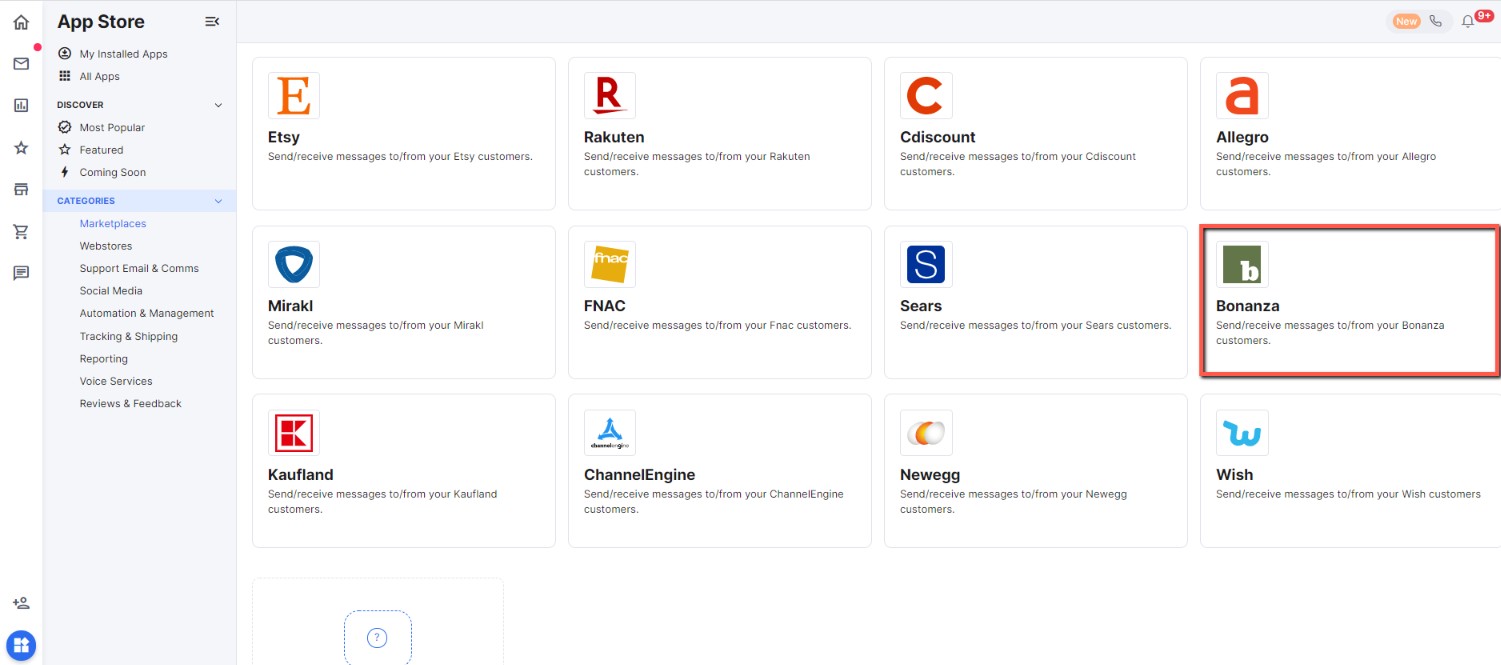Click the Kaufland logo icon
1501x665 pixels.
pyautogui.click(x=294, y=433)
